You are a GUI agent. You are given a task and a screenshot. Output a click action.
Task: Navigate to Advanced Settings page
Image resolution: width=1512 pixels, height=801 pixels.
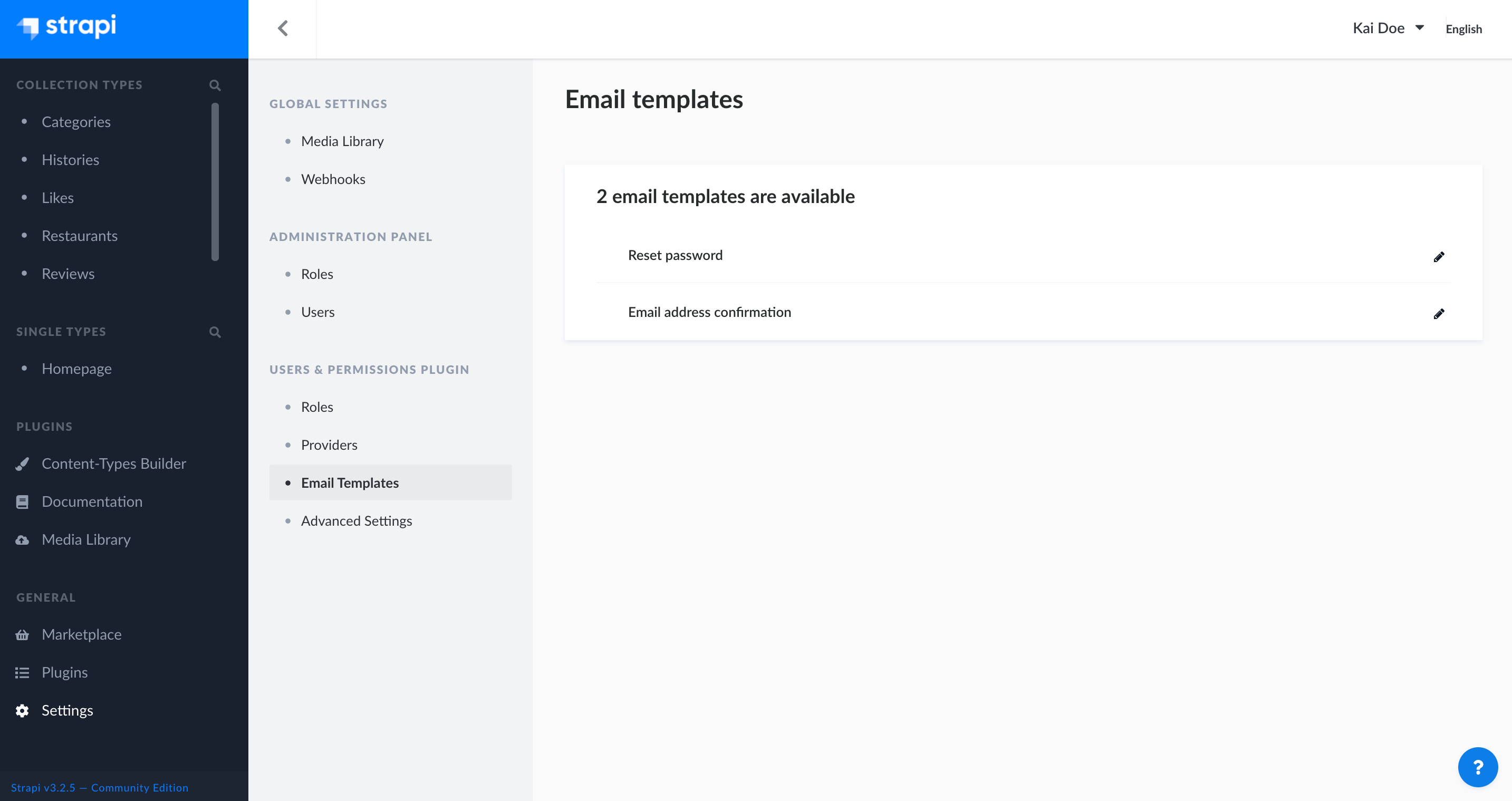356,520
